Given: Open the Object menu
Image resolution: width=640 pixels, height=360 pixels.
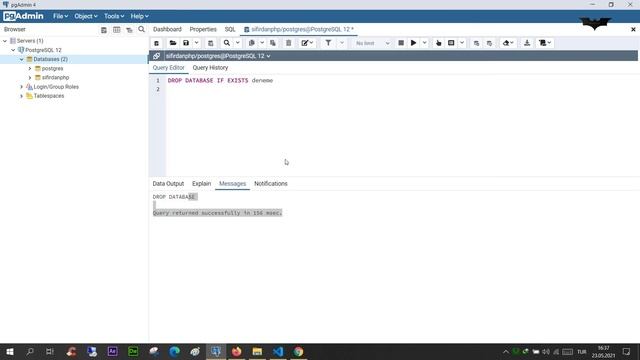Looking at the screenshot, I should click(x=86, y=16).
